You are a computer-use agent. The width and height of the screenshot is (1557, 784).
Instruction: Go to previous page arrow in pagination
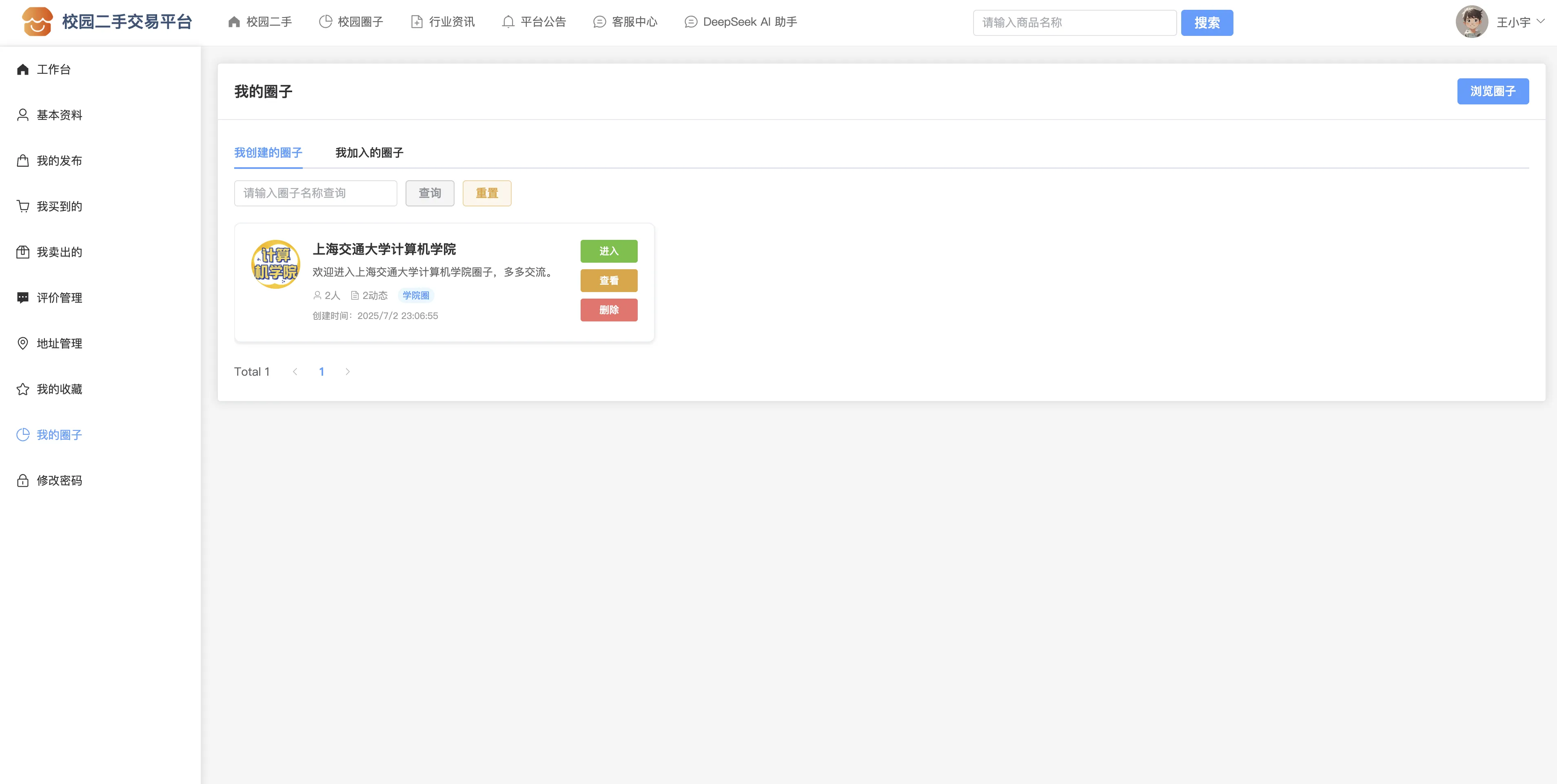[295, 372]
